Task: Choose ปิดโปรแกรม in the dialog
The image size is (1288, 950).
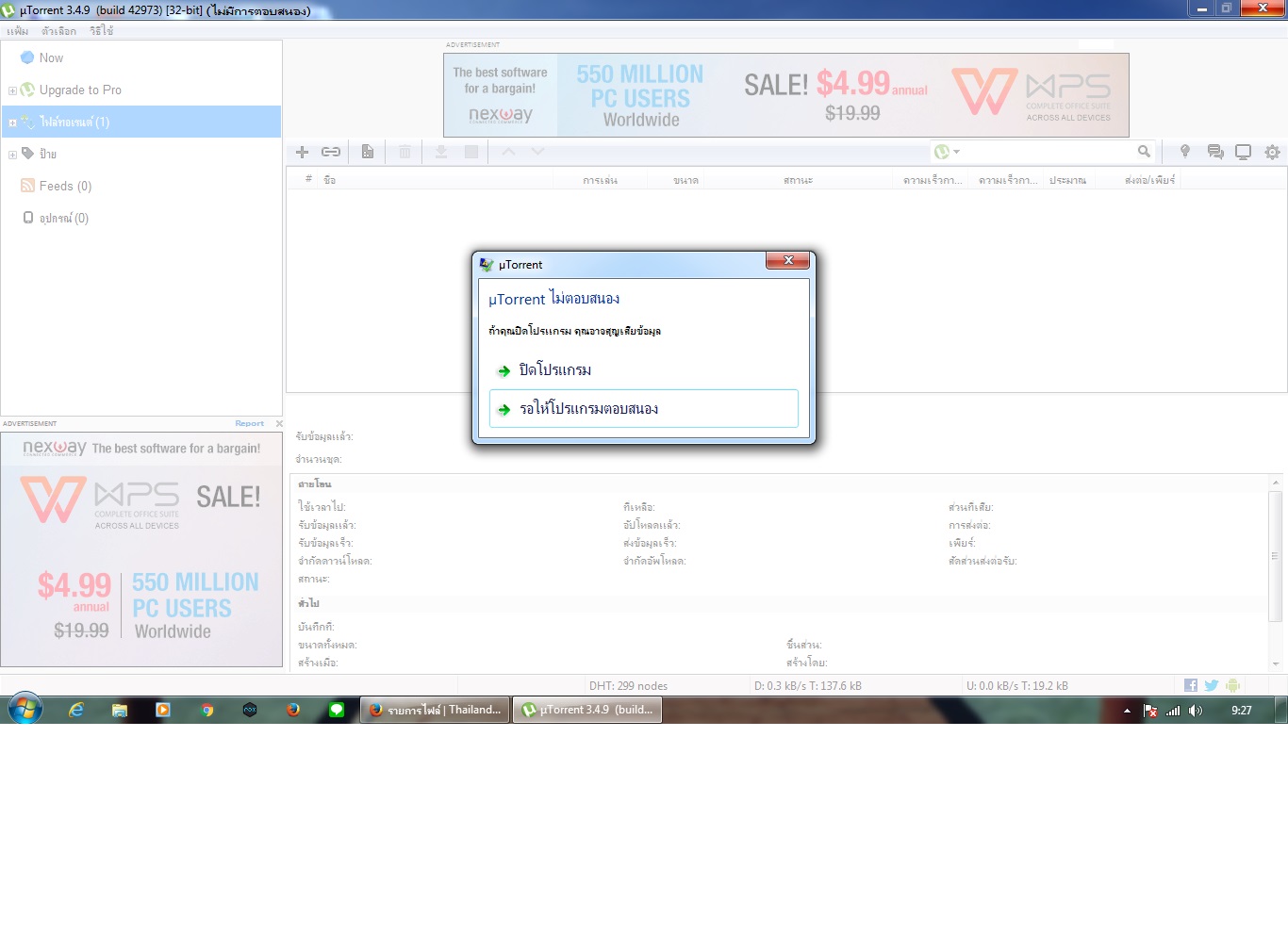Action: (x=644, y=369)
